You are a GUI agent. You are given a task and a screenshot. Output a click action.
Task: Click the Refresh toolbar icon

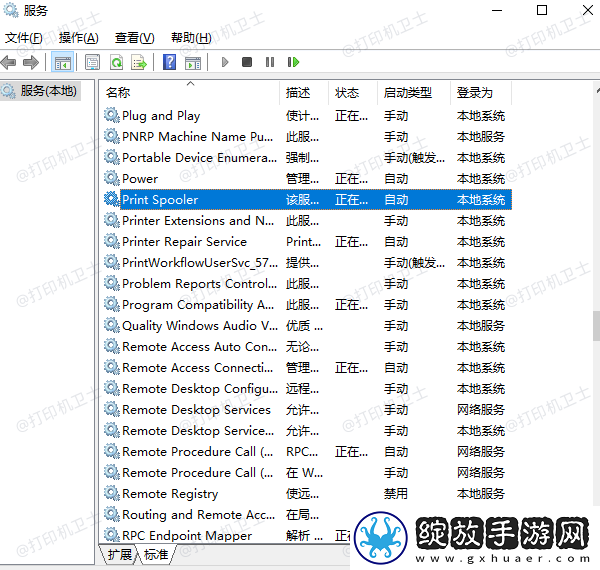pos(116,62)
